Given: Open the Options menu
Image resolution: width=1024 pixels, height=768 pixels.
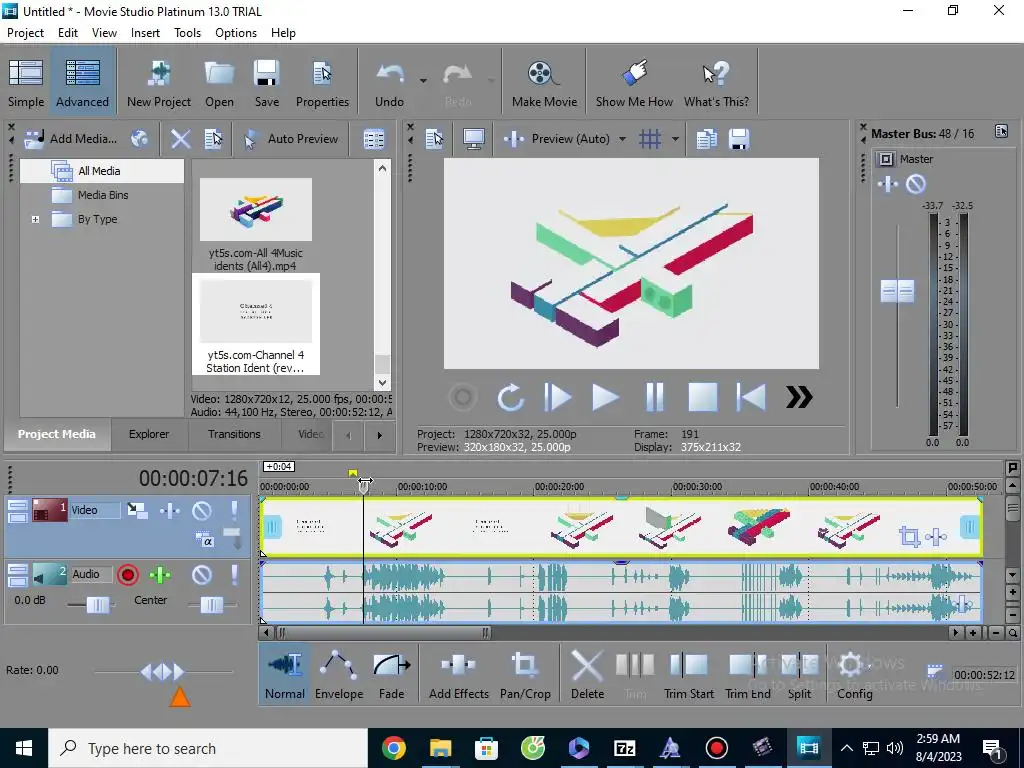Looking at the screenshot, I should [x=236, y=33].
